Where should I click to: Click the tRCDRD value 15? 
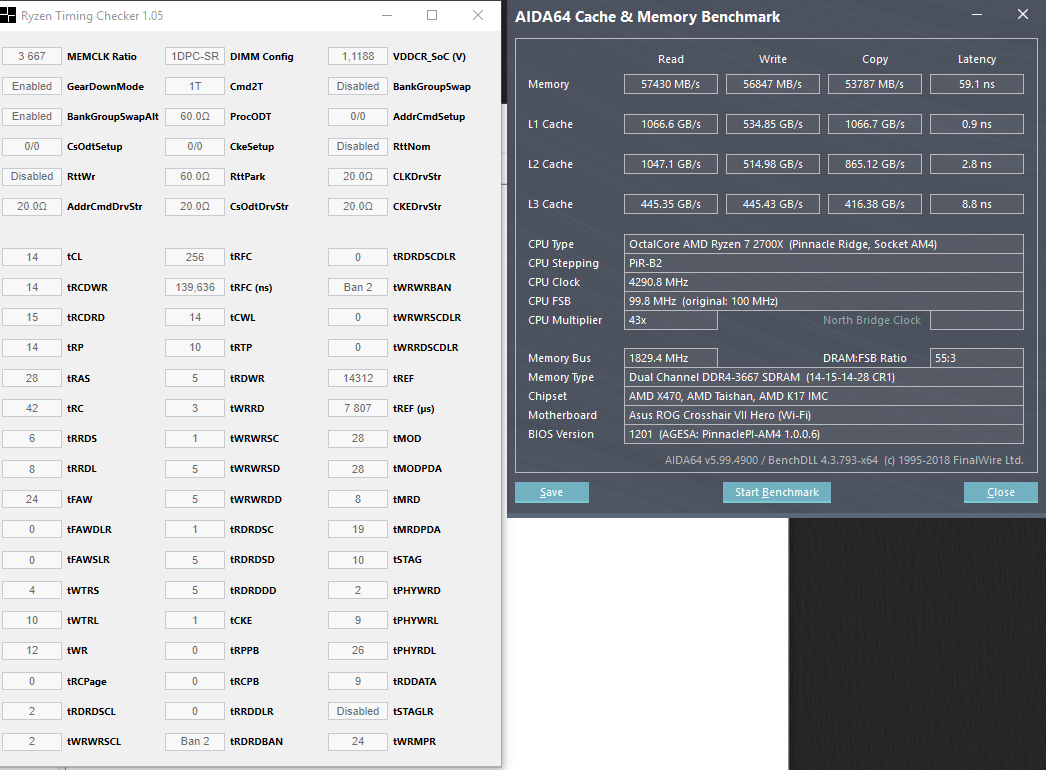tap(32, 317)
